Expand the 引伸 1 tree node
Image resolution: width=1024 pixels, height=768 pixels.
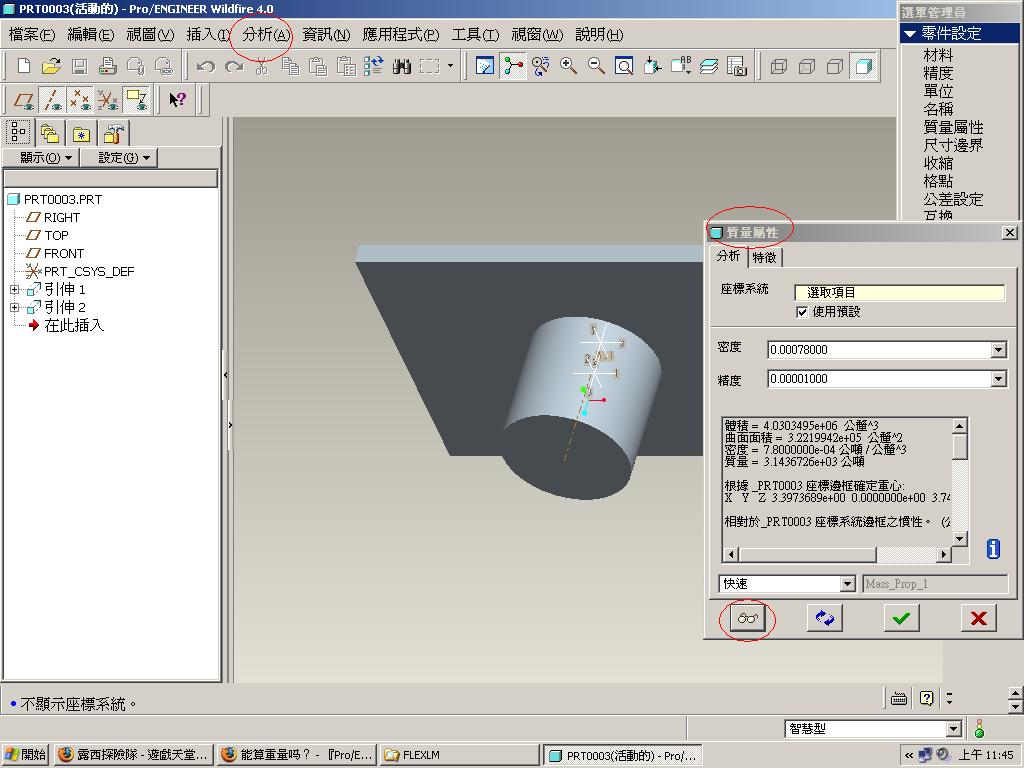click(14, 289)
